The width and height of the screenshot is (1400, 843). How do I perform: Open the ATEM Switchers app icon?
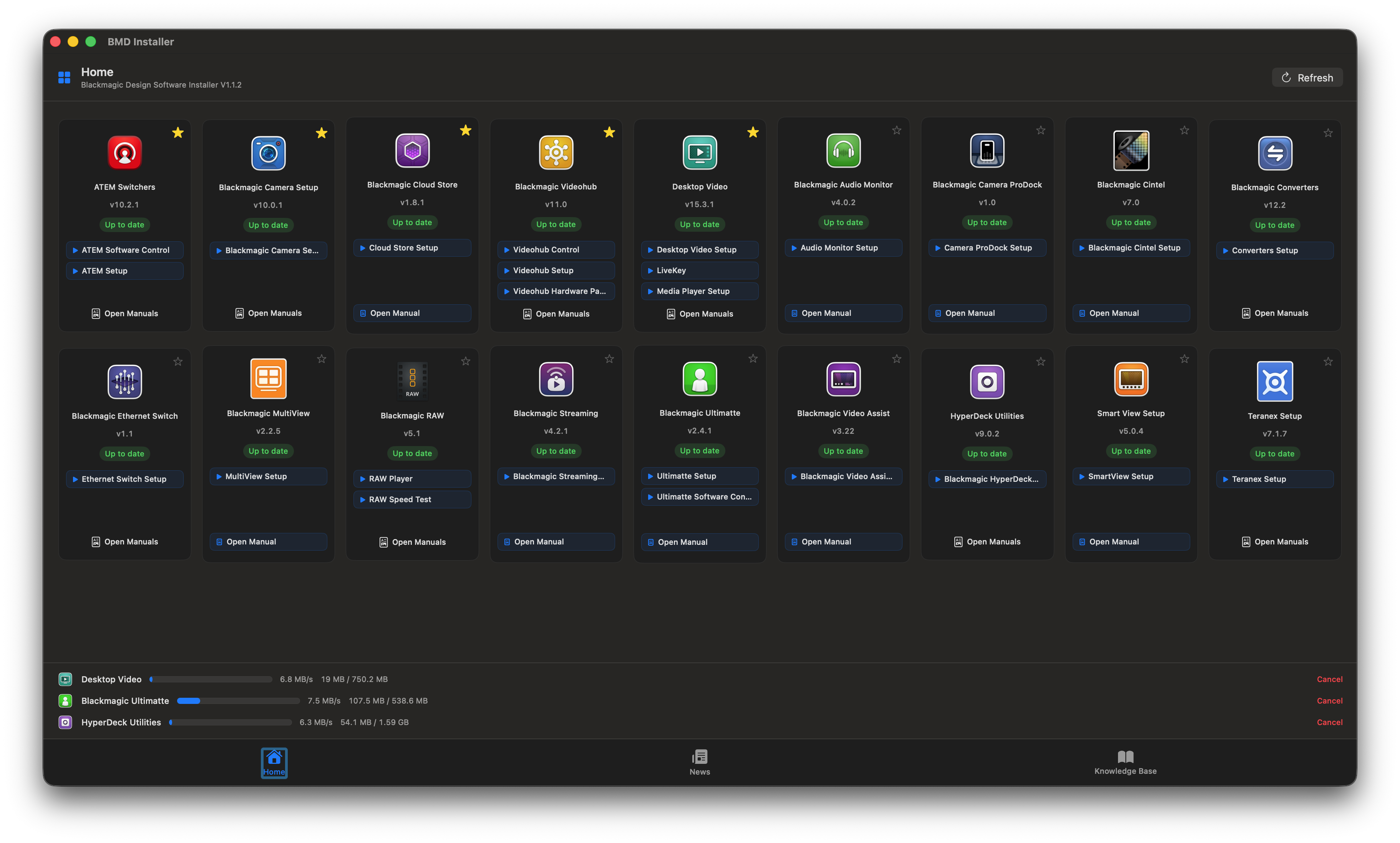pyautogui.click(x=124, y=152)
